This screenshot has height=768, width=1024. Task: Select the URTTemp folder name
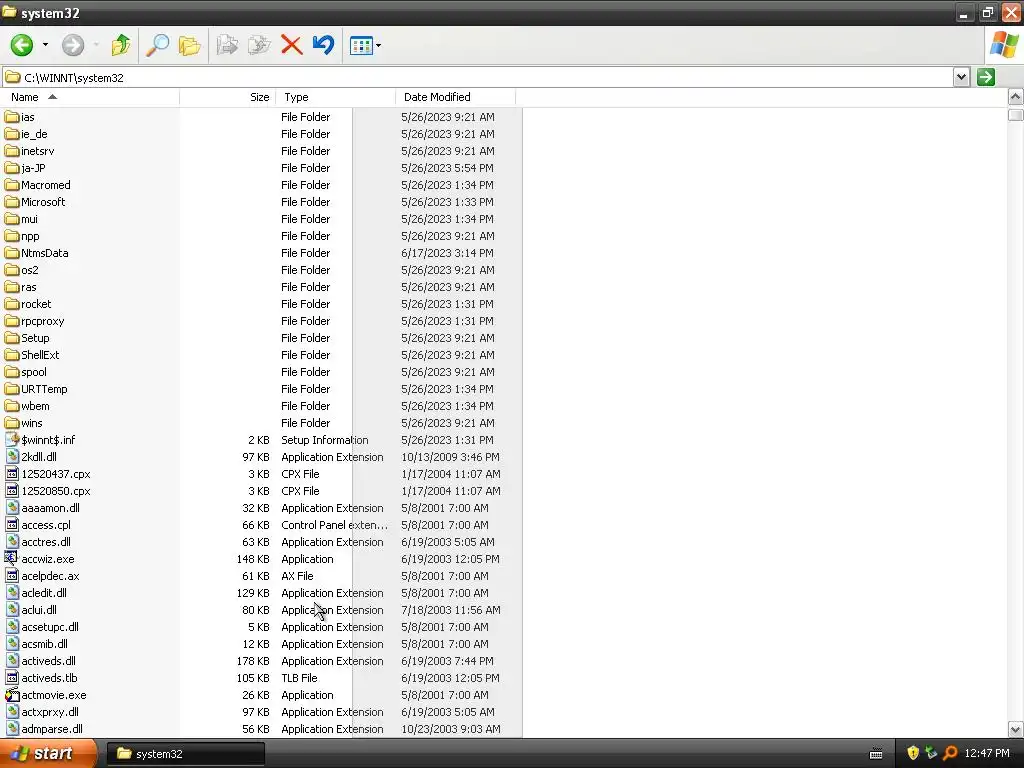click(x=44, y=389)
